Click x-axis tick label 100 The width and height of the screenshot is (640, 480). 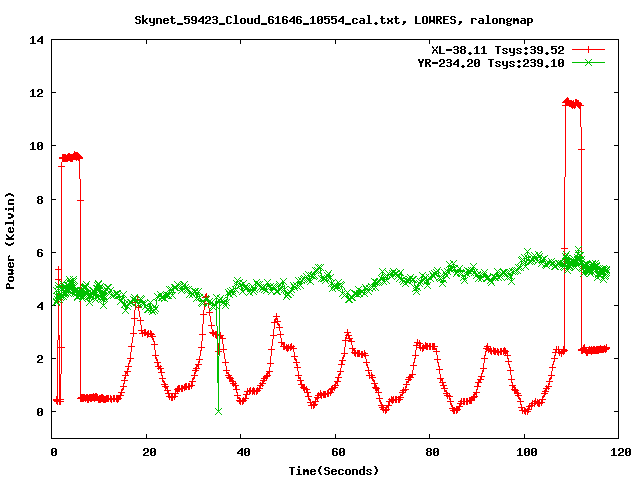point(527,452)
